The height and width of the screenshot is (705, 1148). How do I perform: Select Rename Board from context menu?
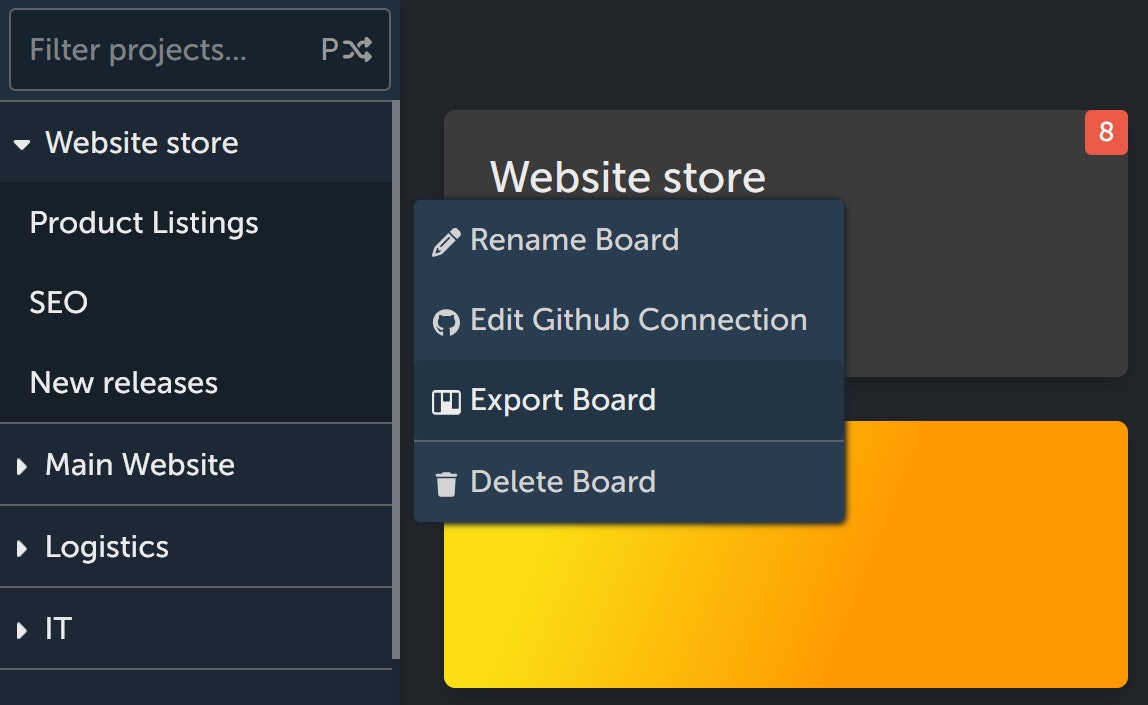574,240
